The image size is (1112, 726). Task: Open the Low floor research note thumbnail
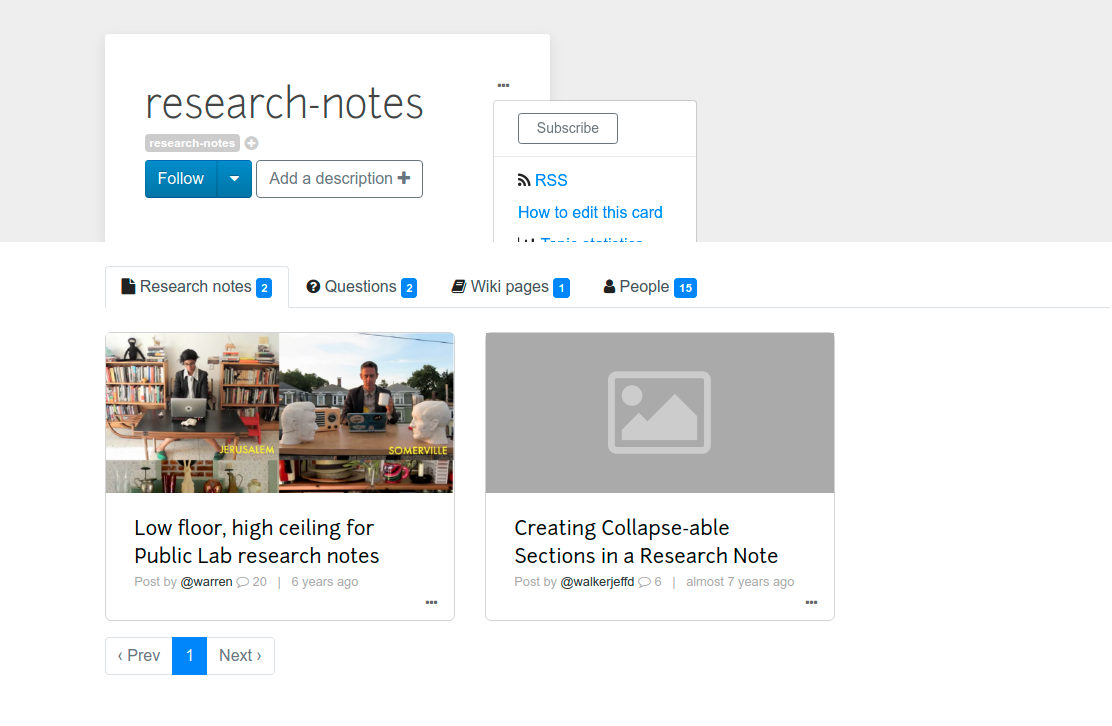point(279,412)
